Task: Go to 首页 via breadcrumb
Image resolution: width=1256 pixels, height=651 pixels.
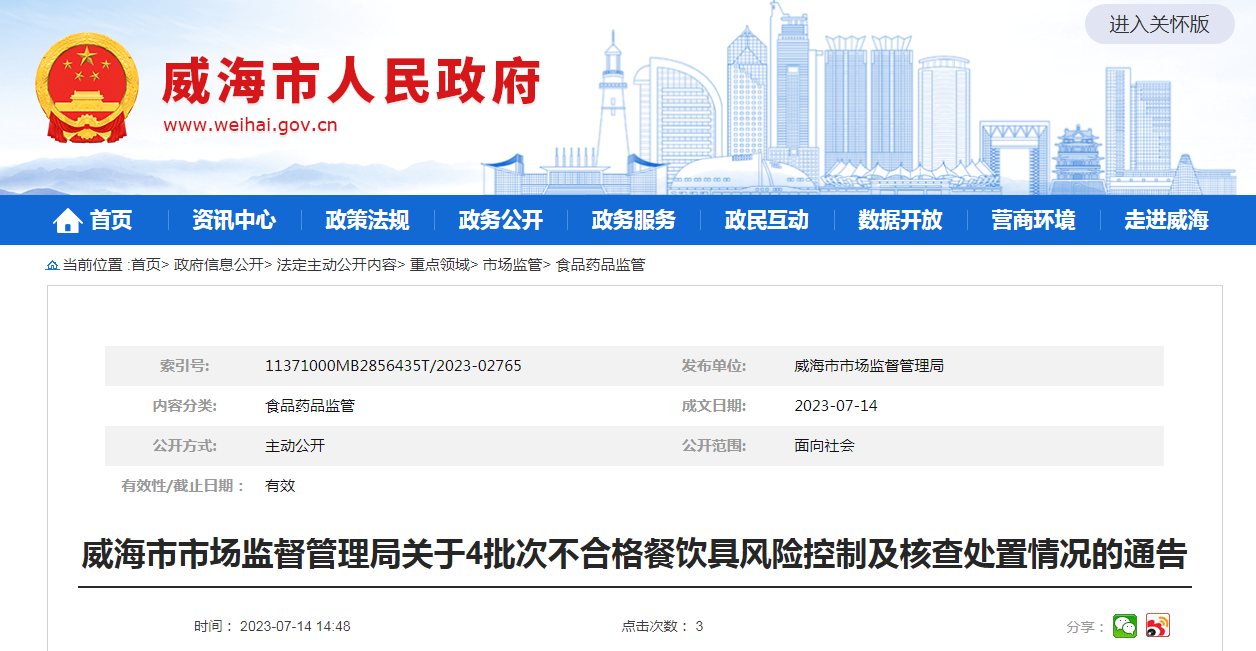Action: 146,265
